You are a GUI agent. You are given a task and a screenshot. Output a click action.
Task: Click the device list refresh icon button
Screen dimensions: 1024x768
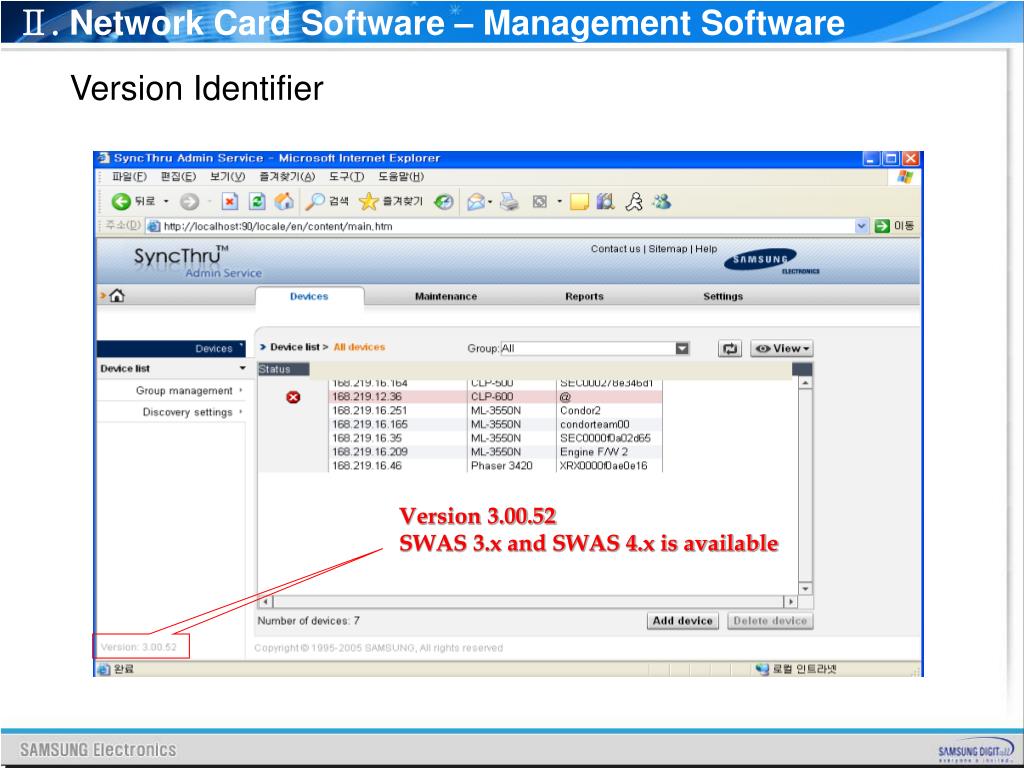click(729, 349)
